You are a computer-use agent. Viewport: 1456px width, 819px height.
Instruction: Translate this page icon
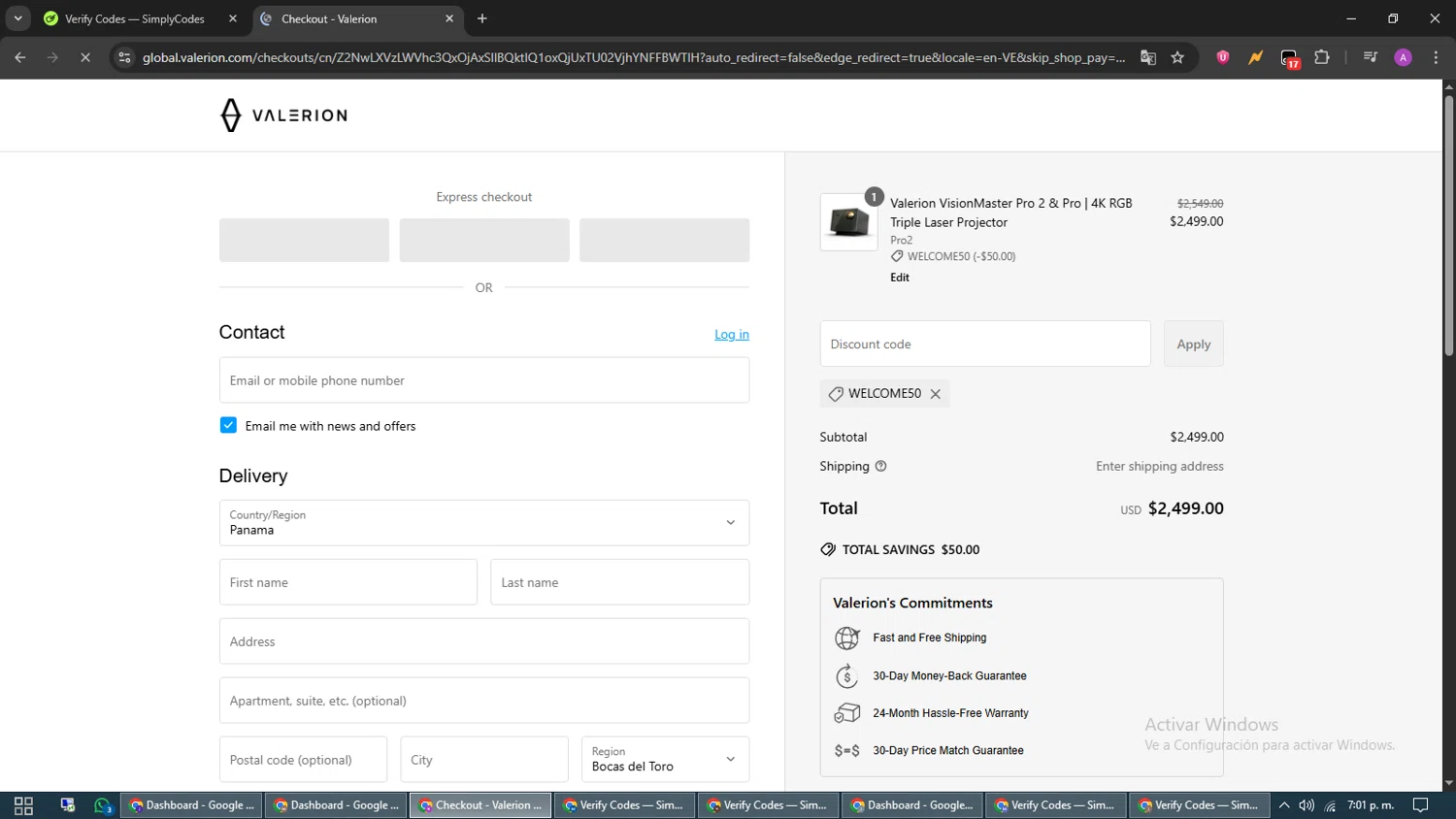[1148, 57]
